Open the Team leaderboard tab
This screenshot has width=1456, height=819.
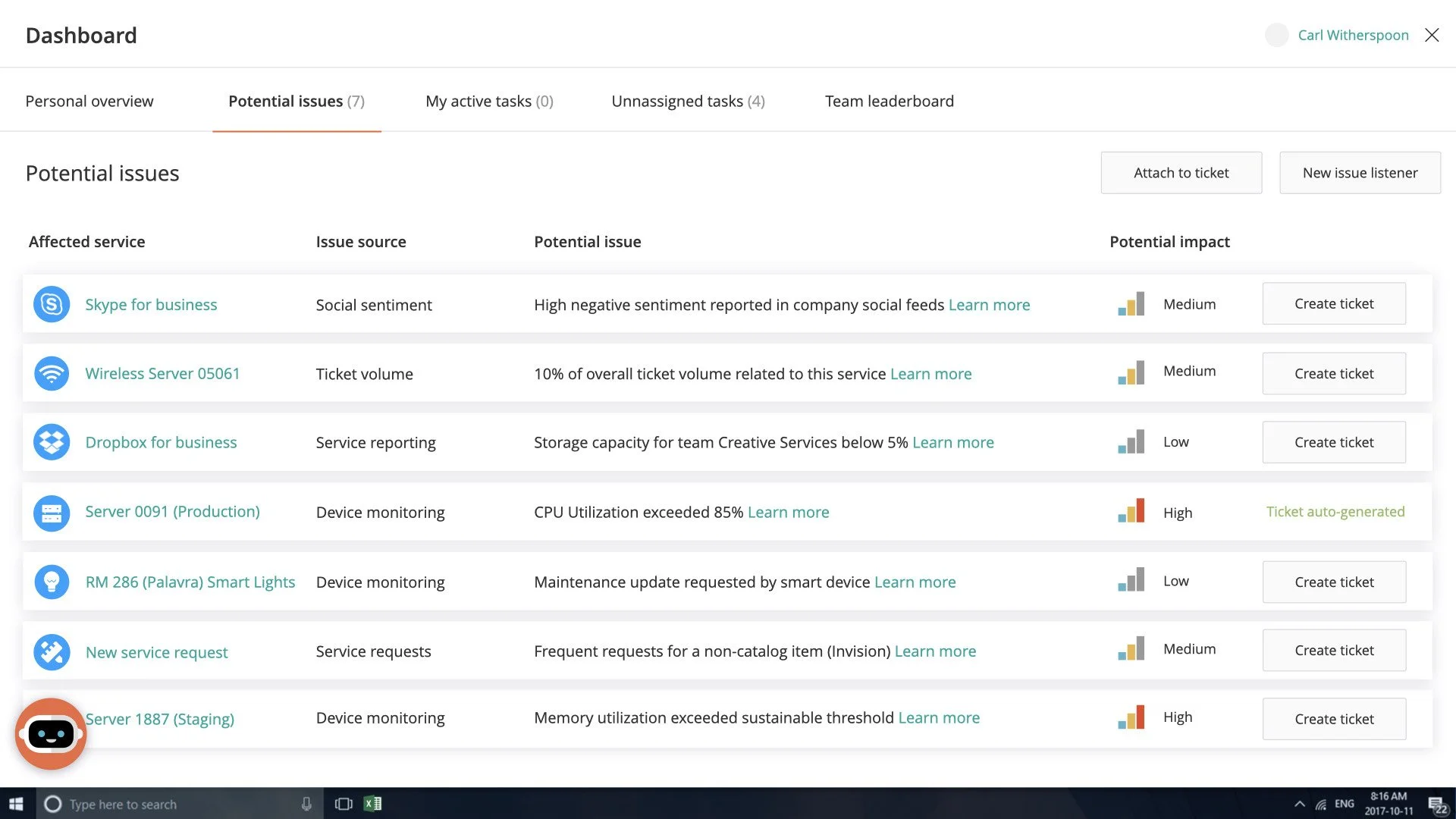pyautogui.click(x=889, y=101)
